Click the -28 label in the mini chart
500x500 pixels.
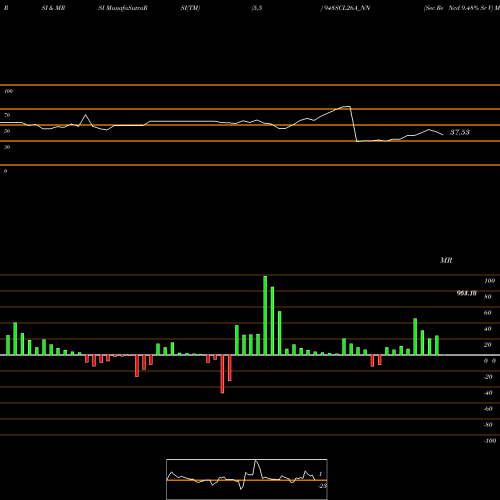[x=322, y=486]
